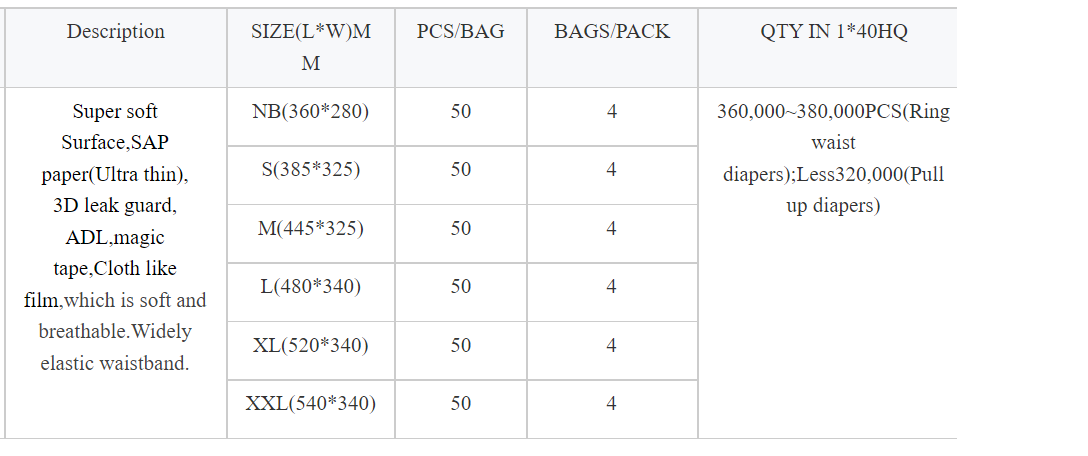Image resolution: width=1088 pixels, height=456 pixels.
Task: Select the 4 value in XXL row
Action: tap(611, 404)
